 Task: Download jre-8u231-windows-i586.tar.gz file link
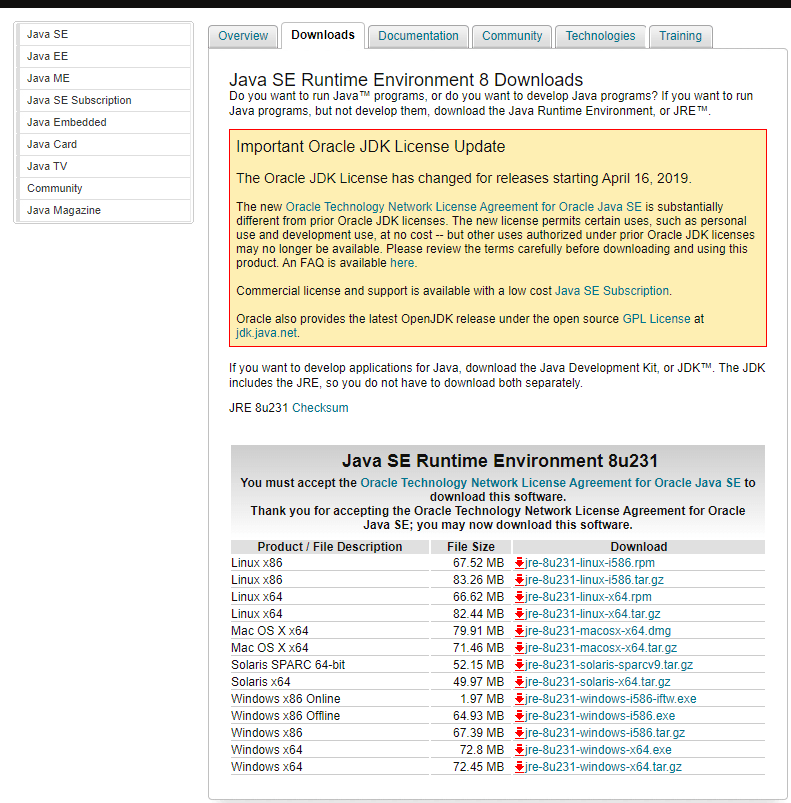(x=605, y=733)
